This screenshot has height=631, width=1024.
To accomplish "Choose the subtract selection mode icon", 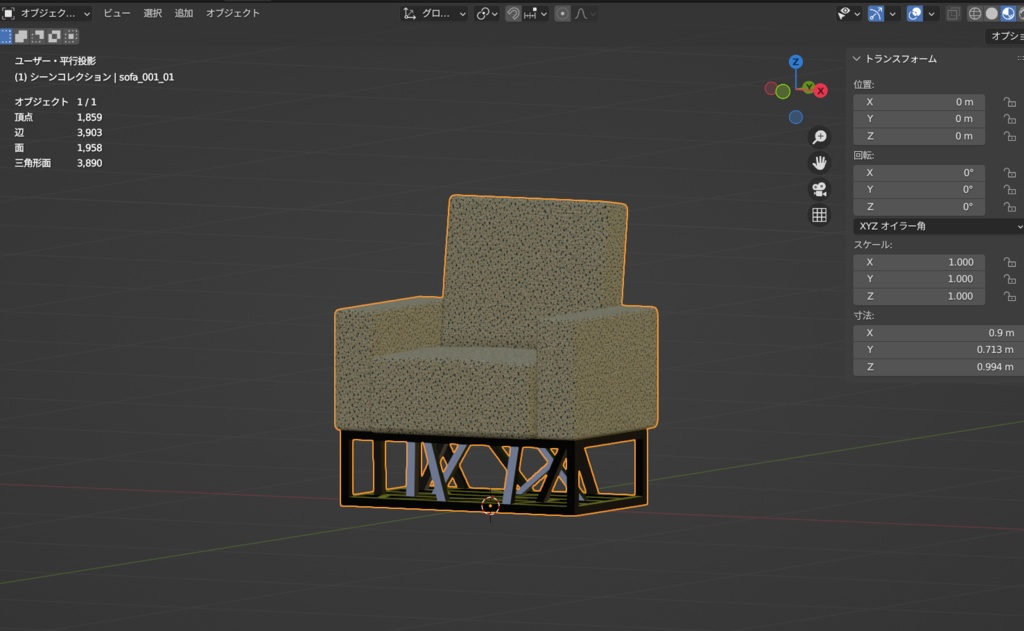I will point(38,37).
